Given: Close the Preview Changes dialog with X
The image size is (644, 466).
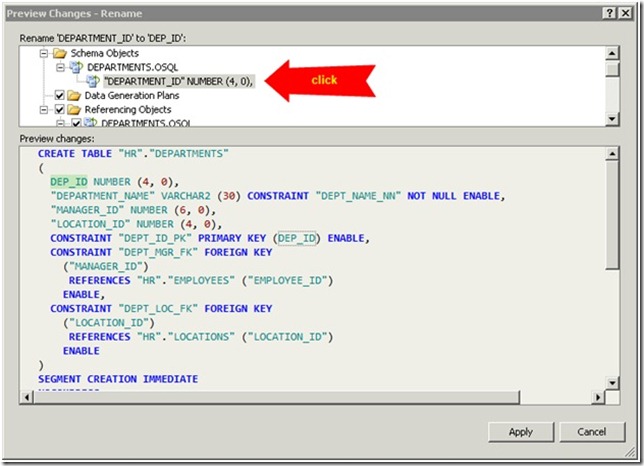Looking at the screenshot, I should click(x=627, y=11).
